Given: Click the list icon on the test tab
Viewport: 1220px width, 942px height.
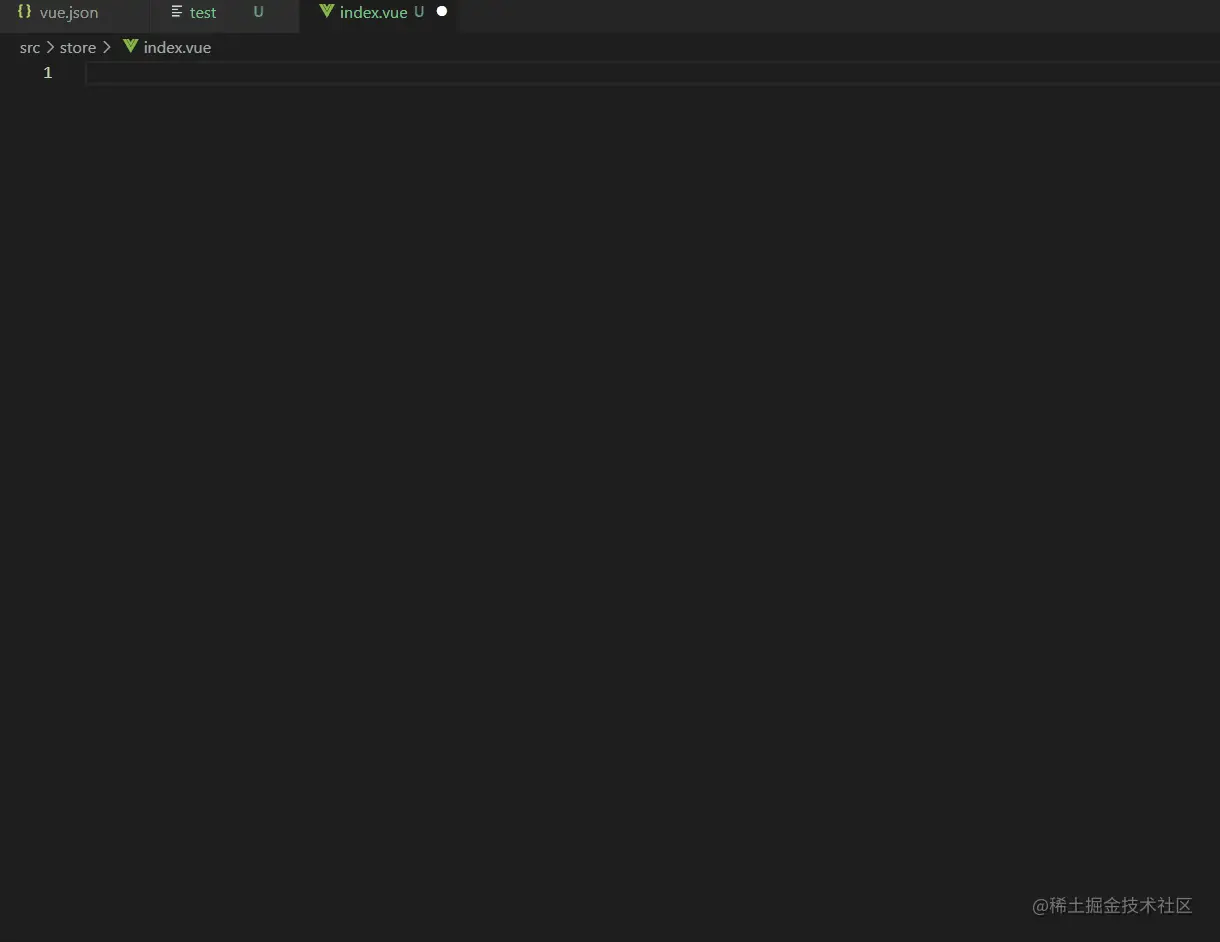Looking at the screenshot, I should coord(176,12).
